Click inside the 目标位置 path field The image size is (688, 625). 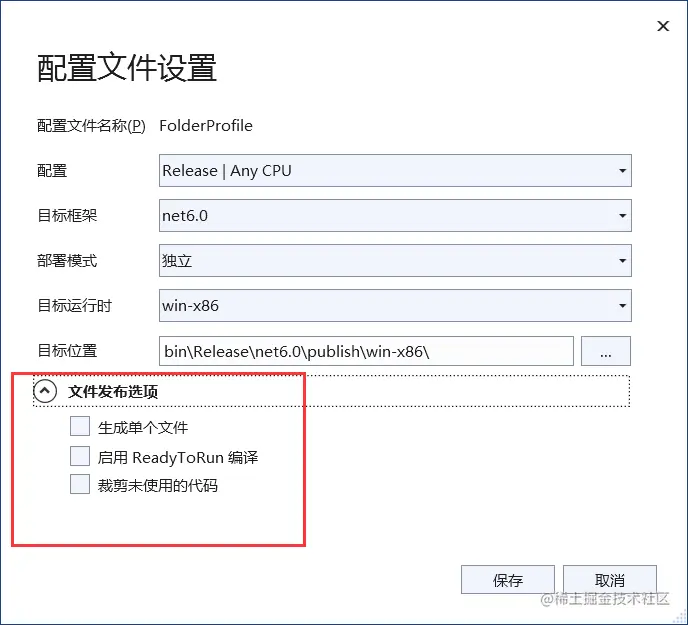366,351
